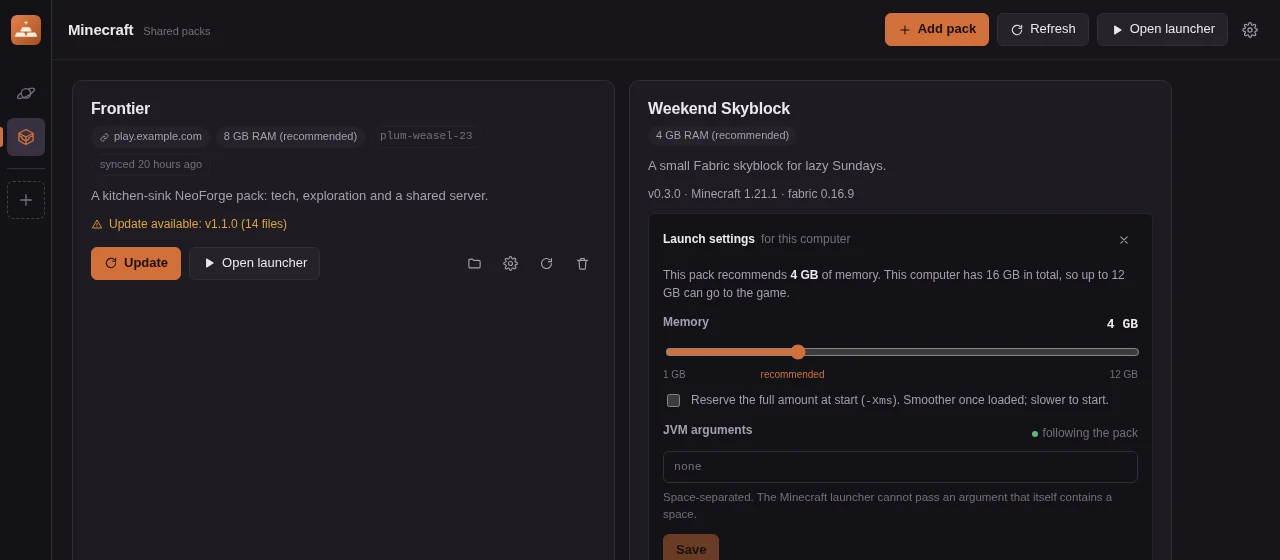Click the Minecraft header title
This screenshot has height=560, width=1280.
101,30
